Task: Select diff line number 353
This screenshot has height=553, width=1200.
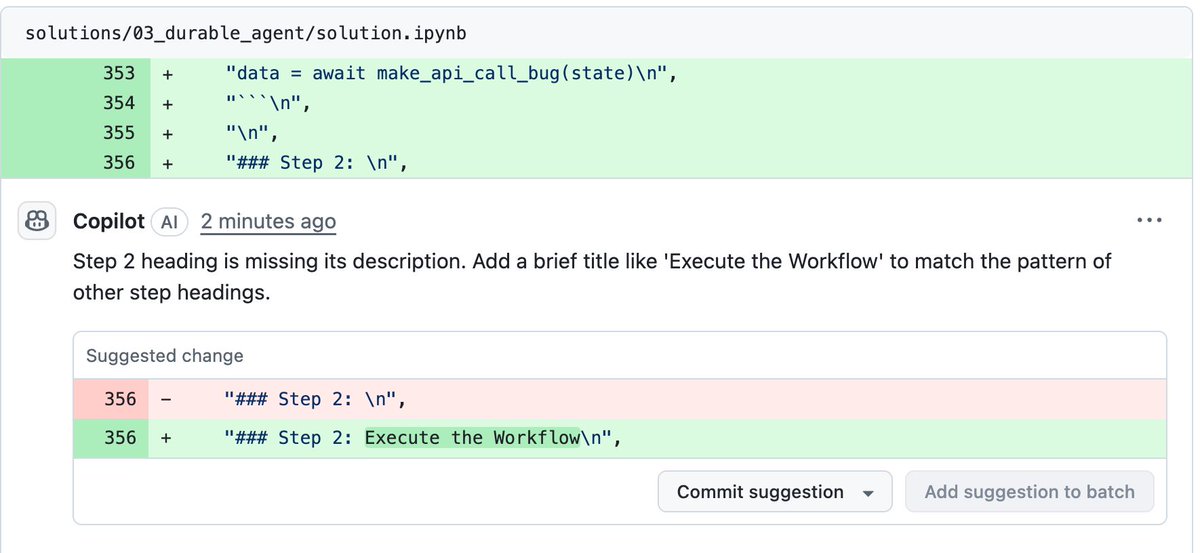Action: tap(119, 73)
